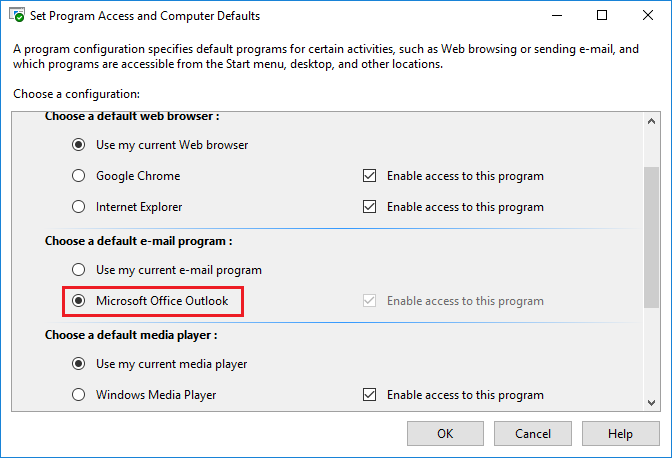Close the dialog with X button
This screenshot has height=458, width=672.
(648, 15)
